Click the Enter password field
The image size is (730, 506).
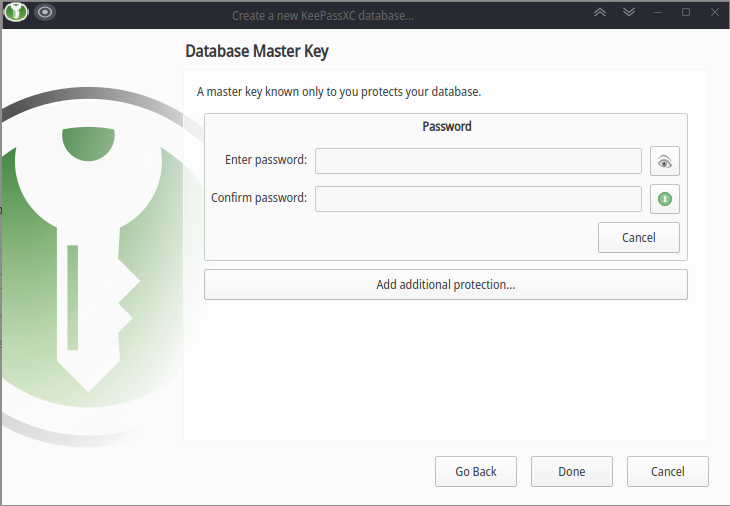tap(478, 161)
